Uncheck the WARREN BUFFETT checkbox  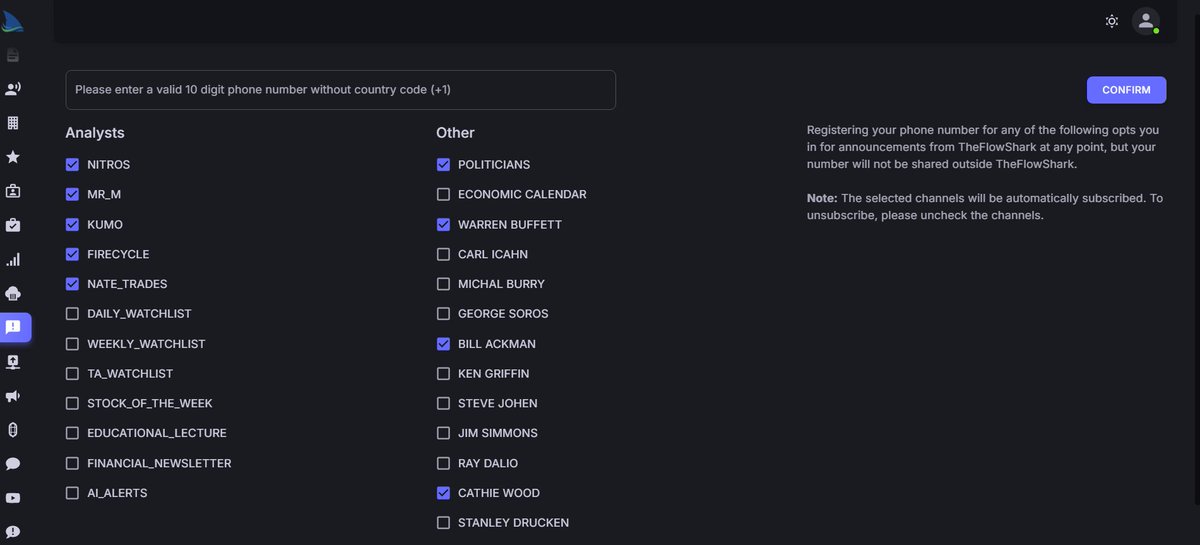(443, 224)
